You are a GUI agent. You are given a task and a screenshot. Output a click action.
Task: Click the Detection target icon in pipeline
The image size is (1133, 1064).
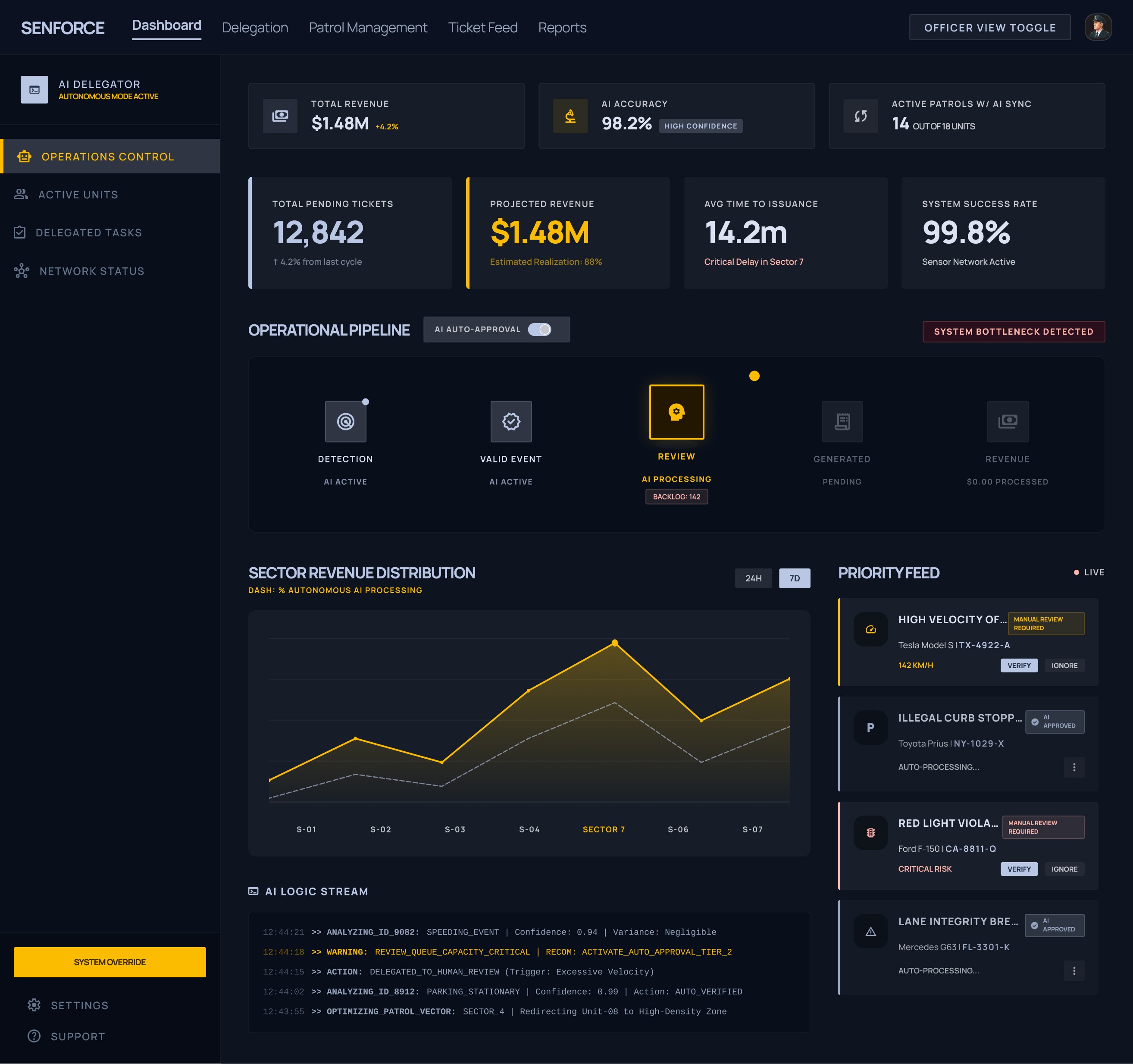[x=345, y=421]
